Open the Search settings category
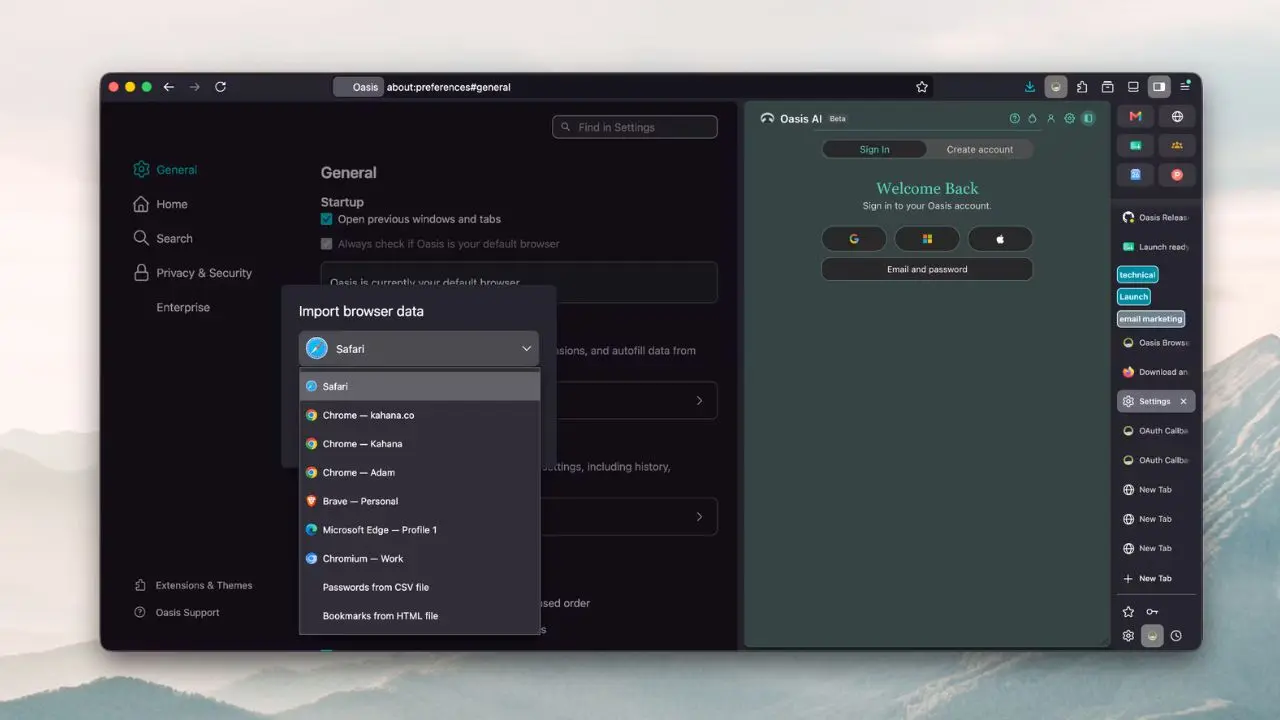This screenshot has width=1280, height=720. pos(163,238)
